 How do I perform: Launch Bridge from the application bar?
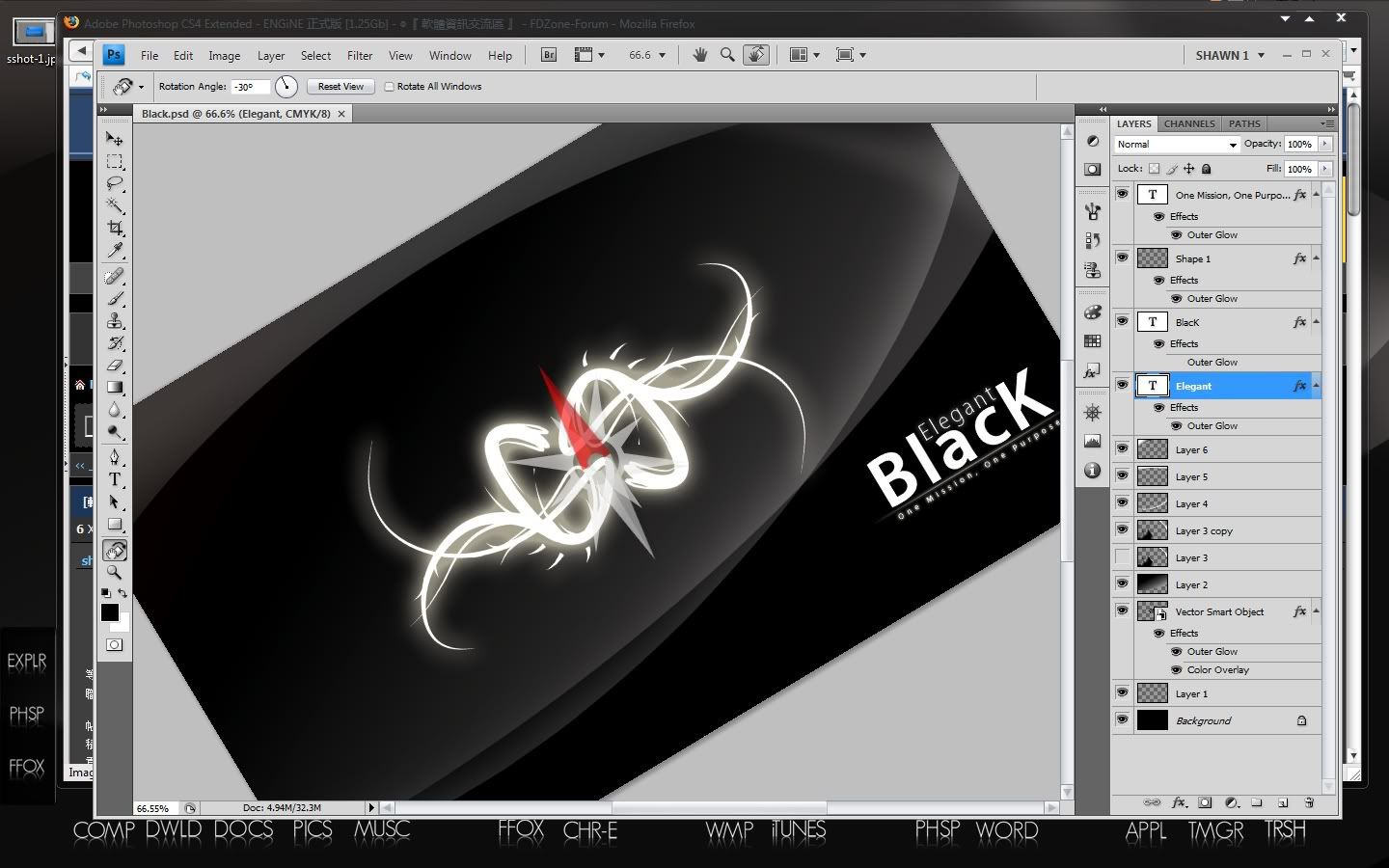pos(549,55)
